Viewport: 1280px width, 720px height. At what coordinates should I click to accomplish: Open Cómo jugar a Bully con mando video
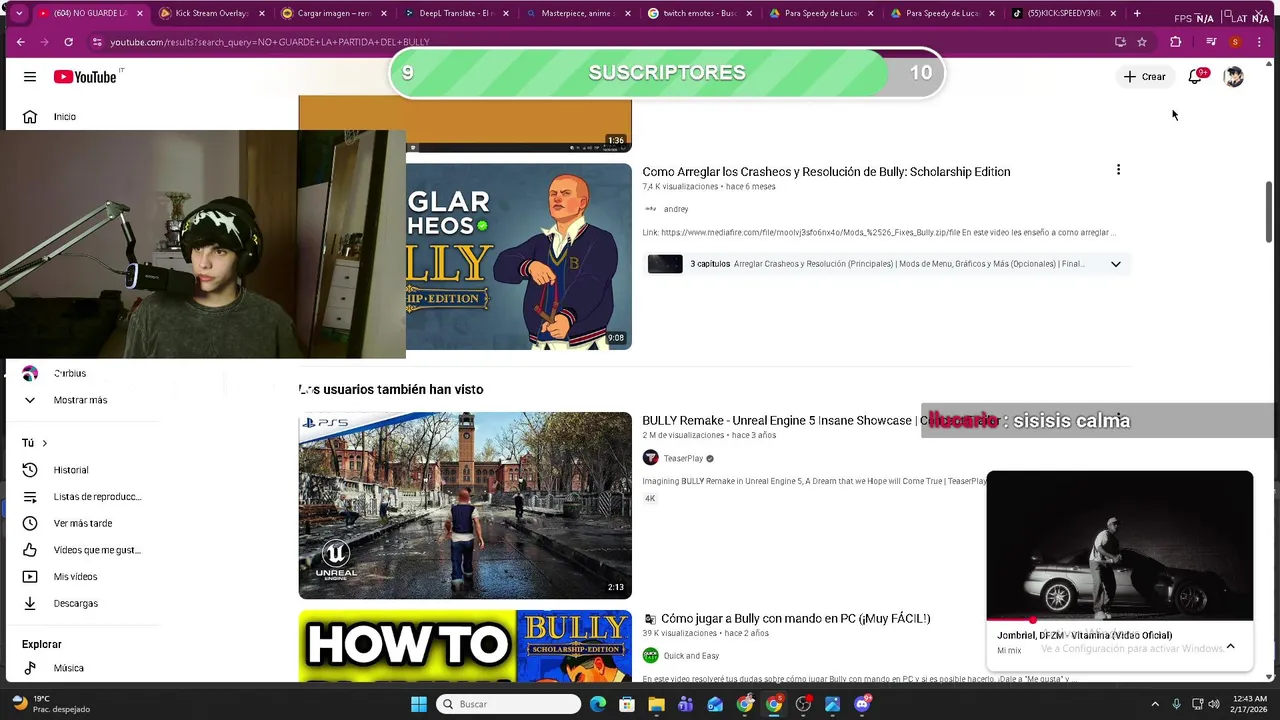tap(796, 619)
